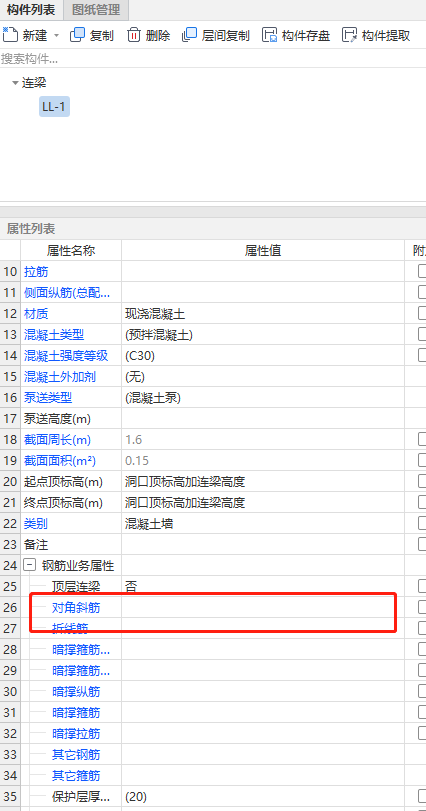Switch to the 构件列表 tab
The height and width of the screenshot is (811, 426).
31,9
